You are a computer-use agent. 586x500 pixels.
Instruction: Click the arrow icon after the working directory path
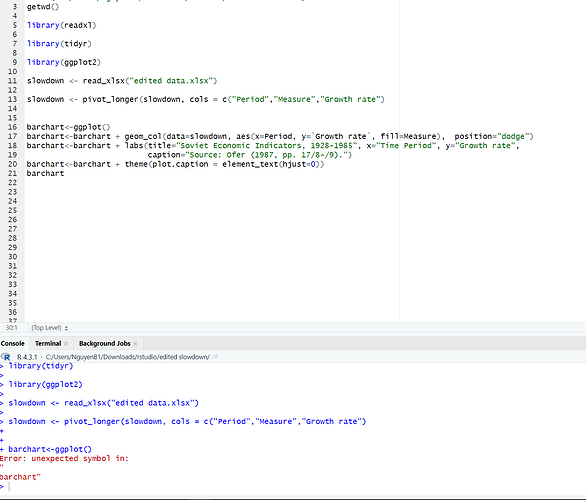(x=215, y=357)
